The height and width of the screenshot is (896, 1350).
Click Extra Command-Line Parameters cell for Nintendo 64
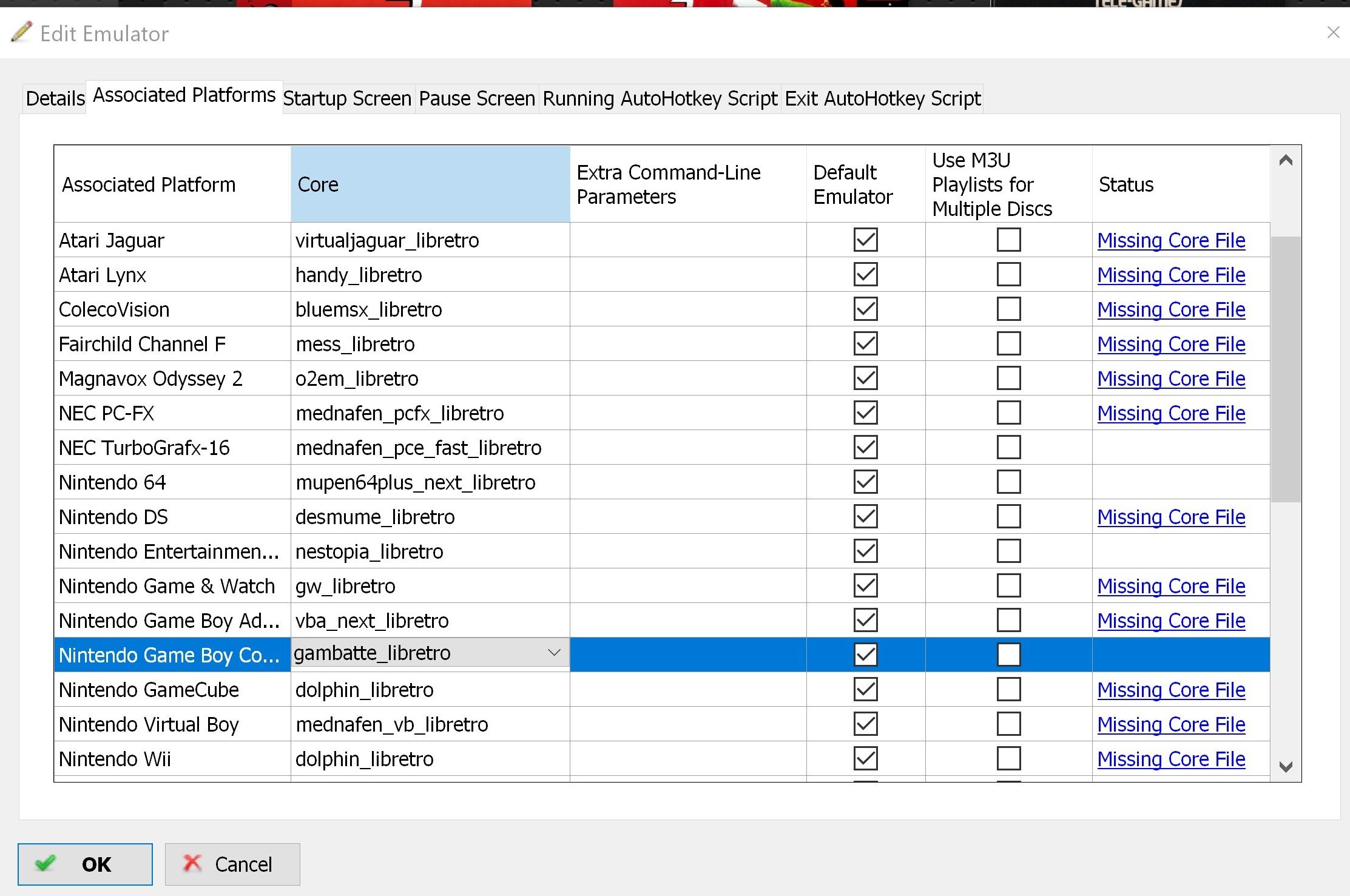pyautogui.click(x=688, y=482)
